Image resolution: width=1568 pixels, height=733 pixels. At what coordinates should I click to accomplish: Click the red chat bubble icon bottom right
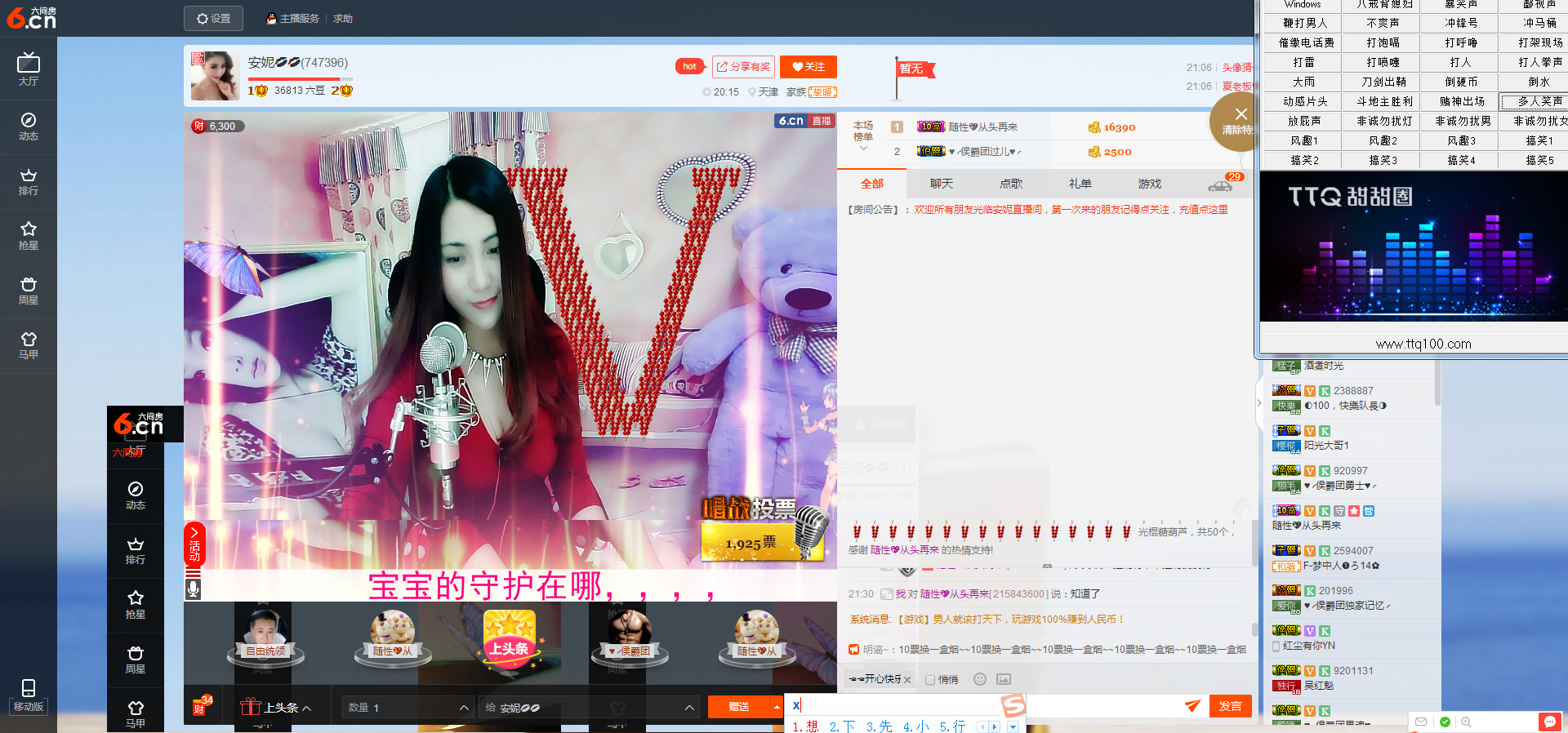(1549, 722)
